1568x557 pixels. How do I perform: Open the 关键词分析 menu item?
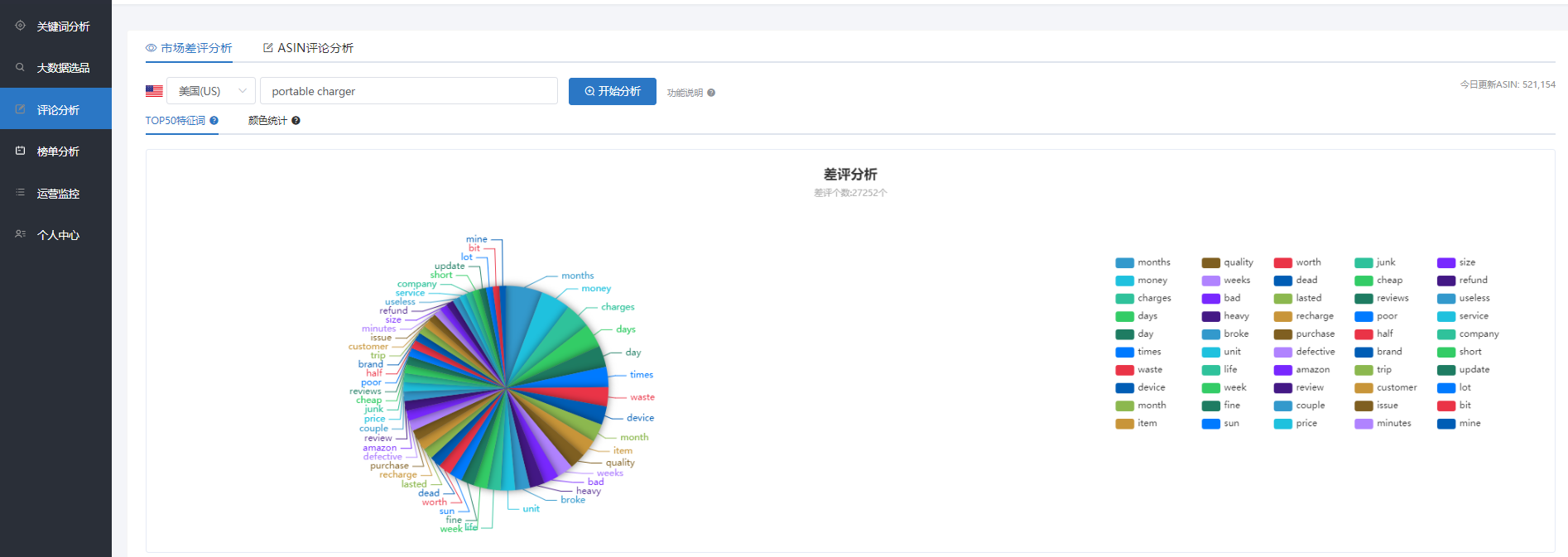coord(55,26)
